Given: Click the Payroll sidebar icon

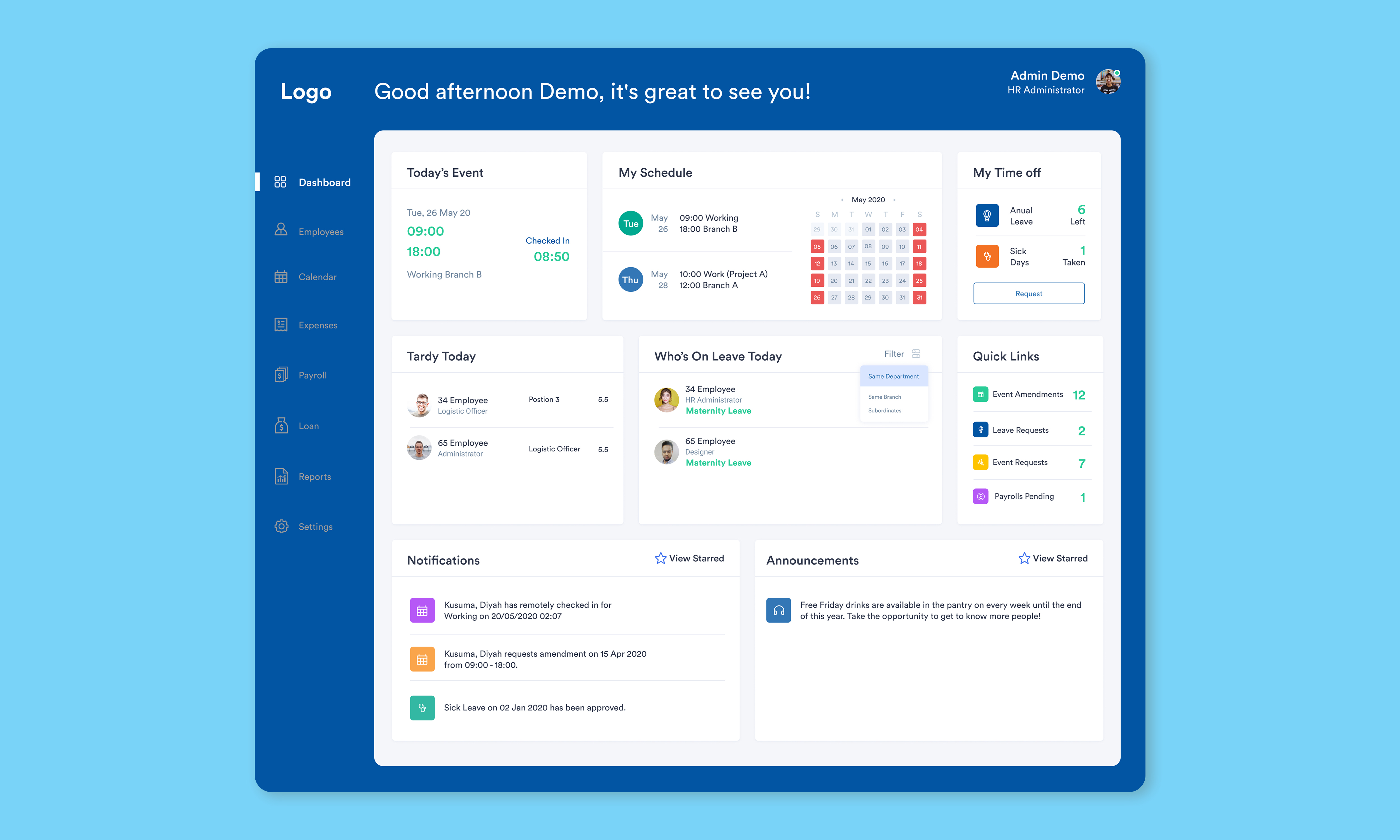Looking at the screenshot, I should pyautogui.click(x=281, y=375).
